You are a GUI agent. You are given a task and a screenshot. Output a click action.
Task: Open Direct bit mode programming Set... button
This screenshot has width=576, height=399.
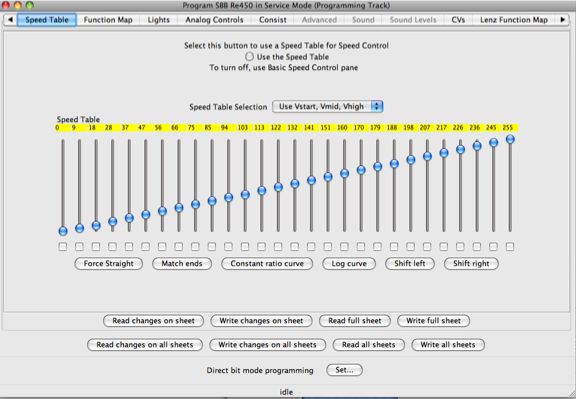click(344, 370)
